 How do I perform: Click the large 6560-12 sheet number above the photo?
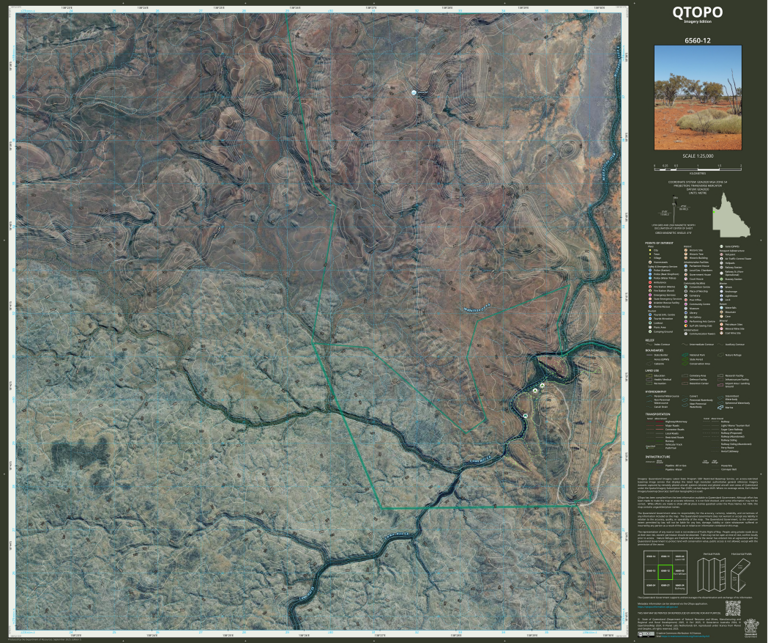tap(697, 41)
